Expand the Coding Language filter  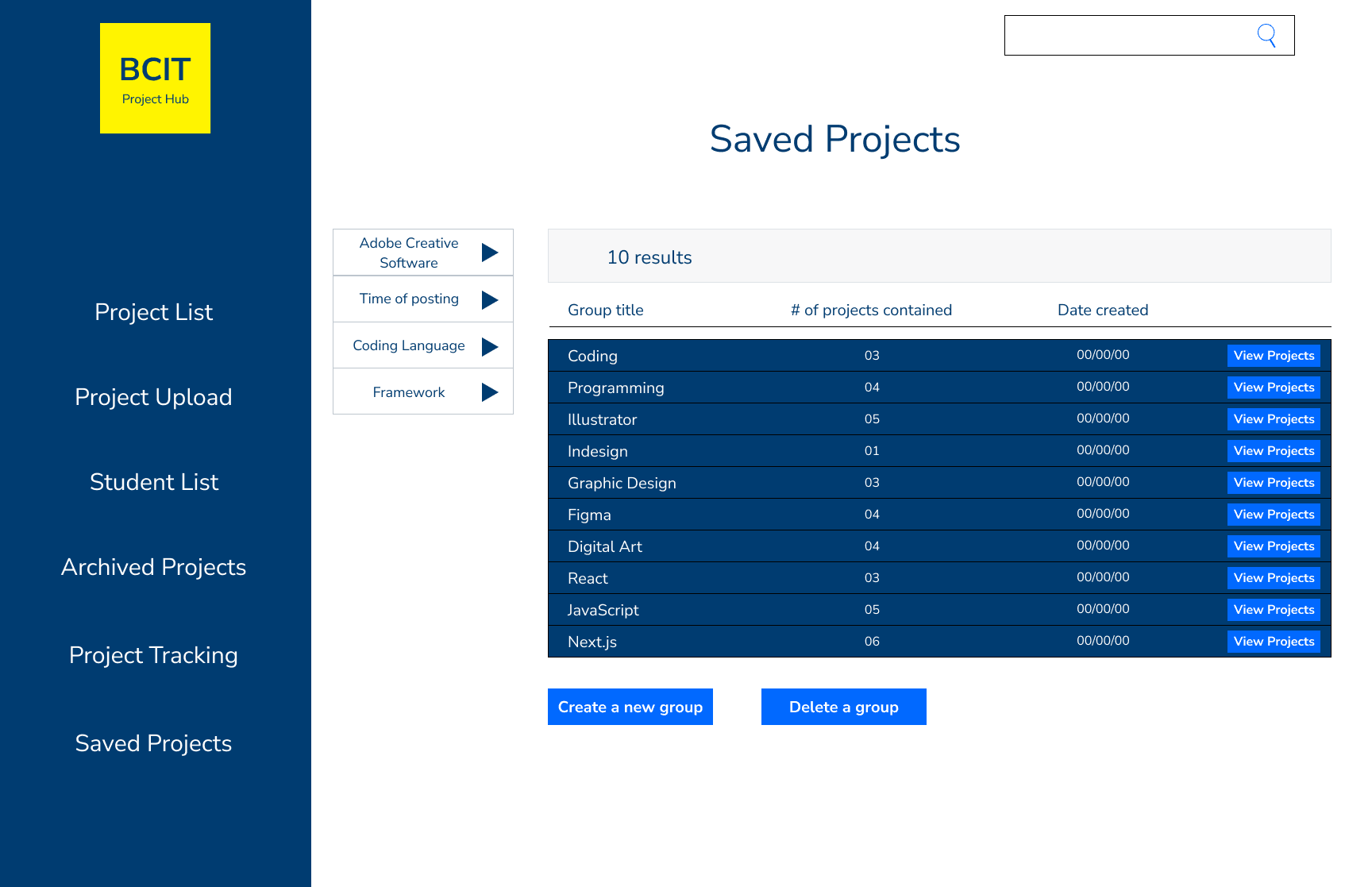click(422, 345)
